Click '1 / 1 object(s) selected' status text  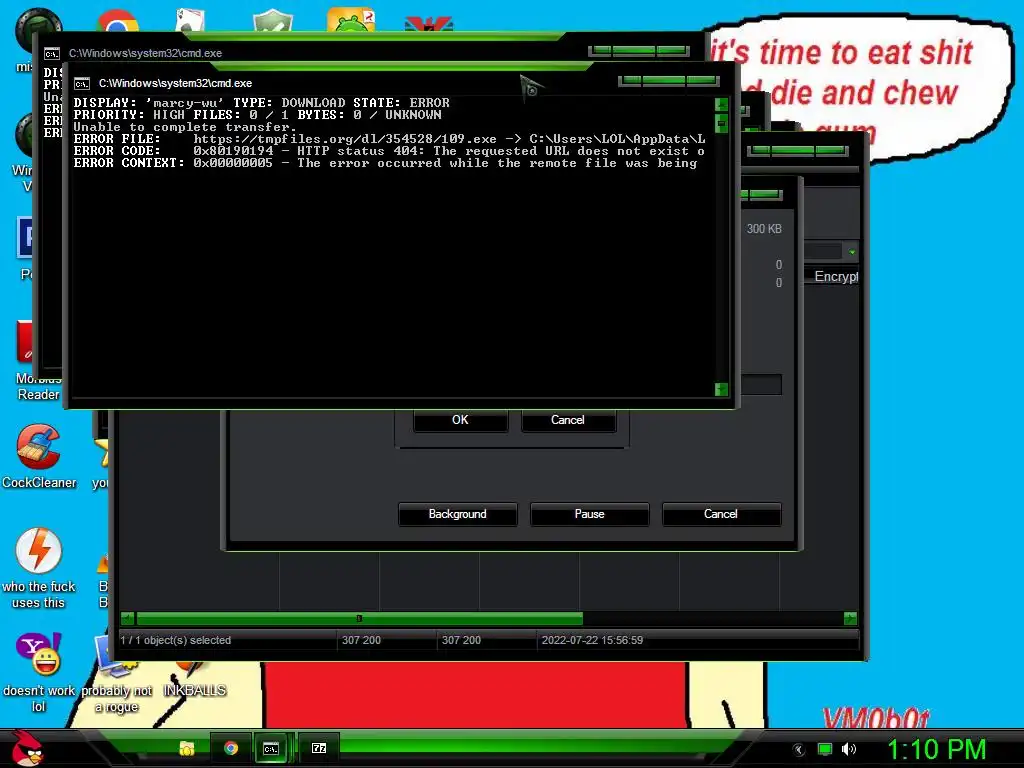pos(176,640)
